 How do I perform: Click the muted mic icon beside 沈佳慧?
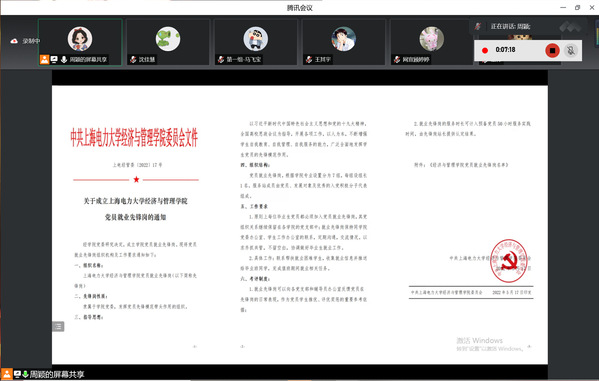pos(133,60)
